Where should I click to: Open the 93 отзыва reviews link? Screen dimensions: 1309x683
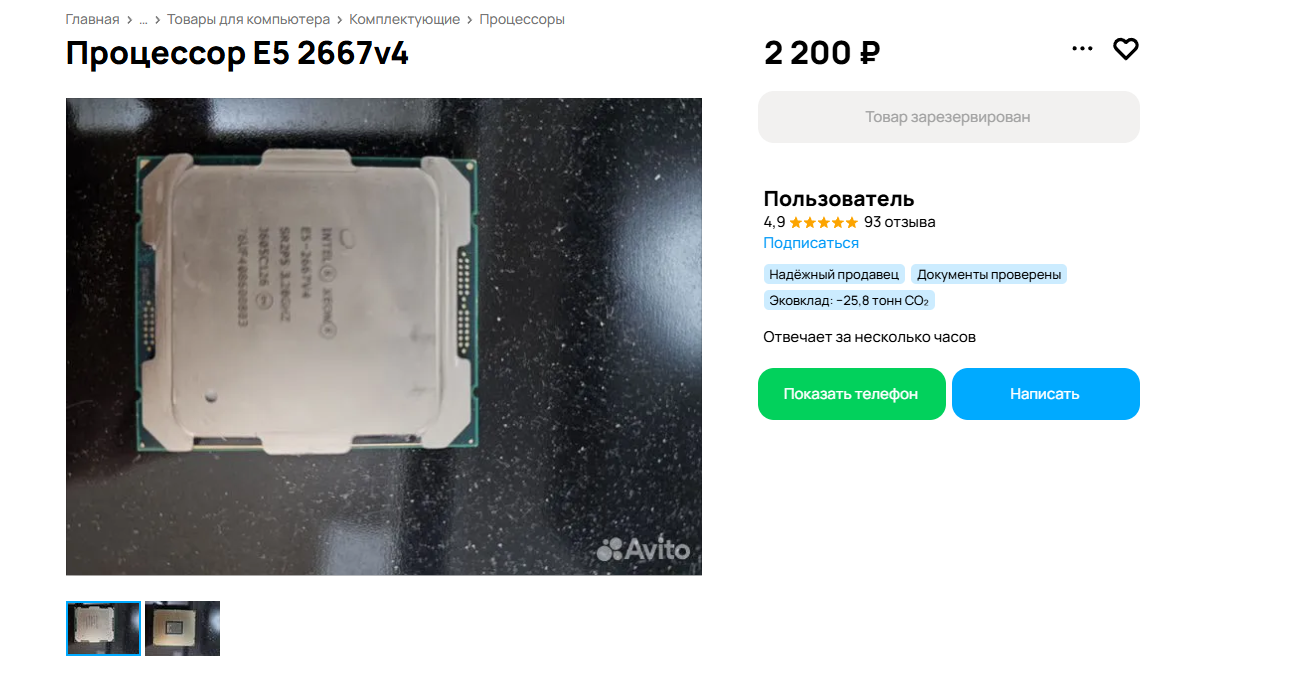900,222
